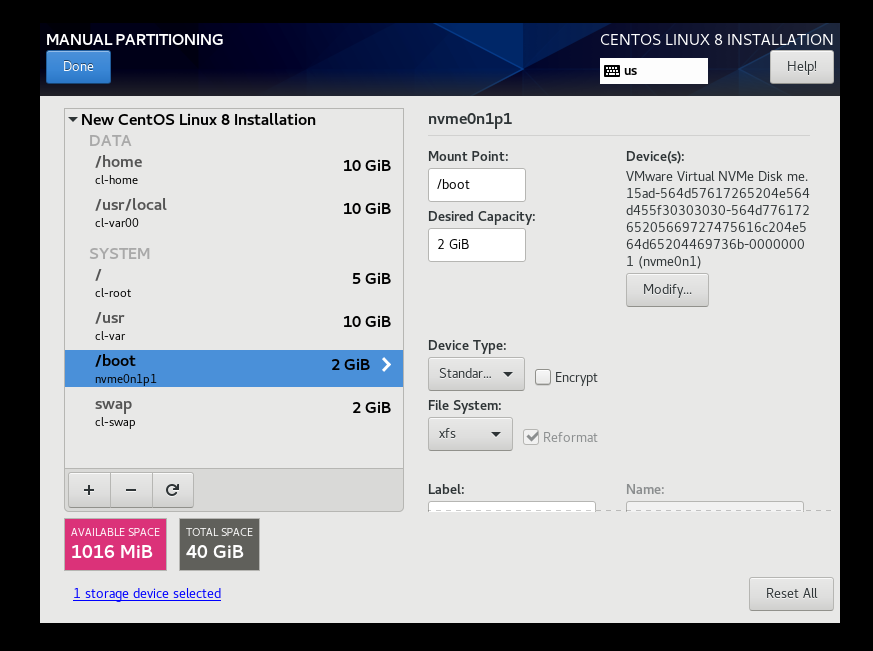The width and height of the screenshot is (873, 651).
Task: Click the Help! button
Action: tap(802, 67)
